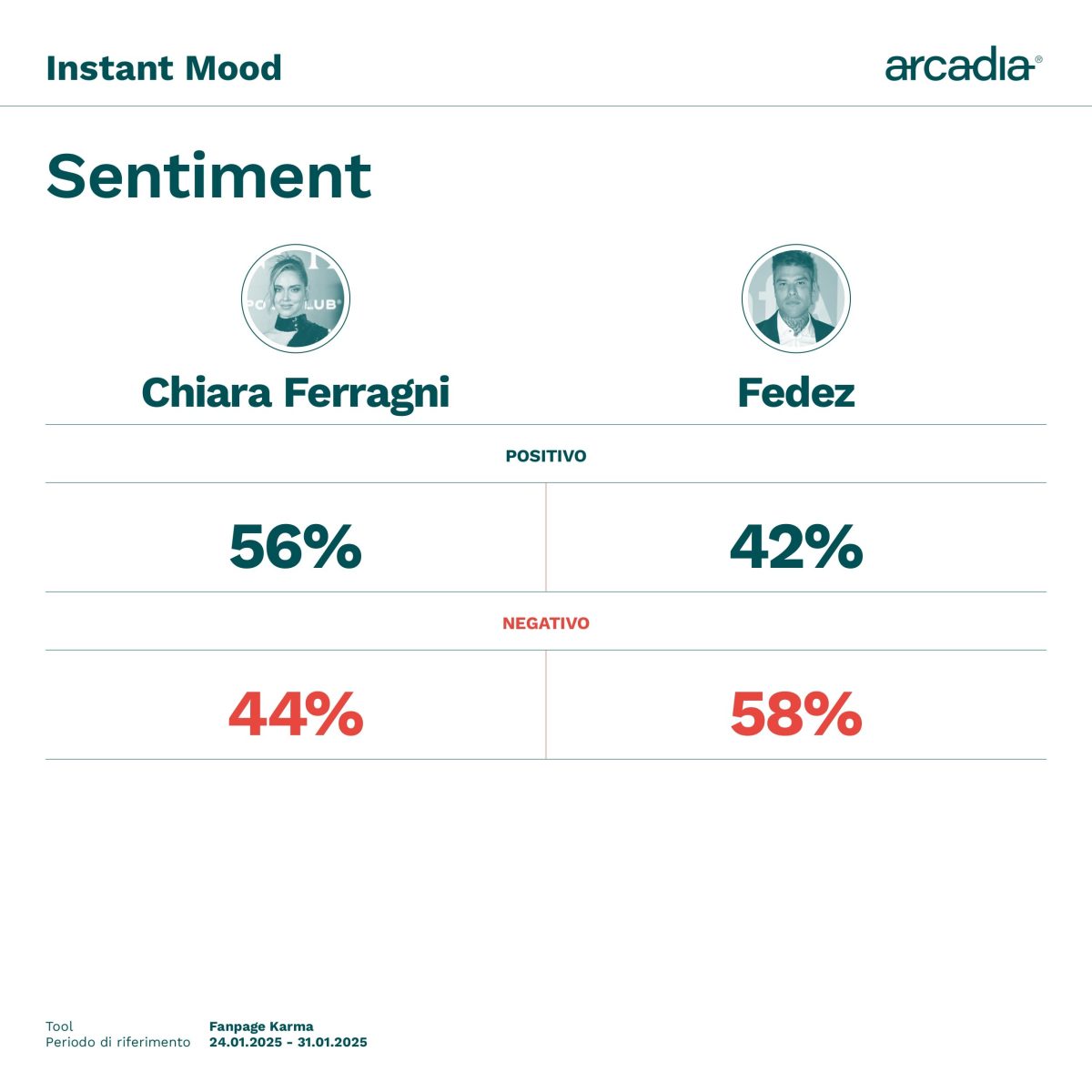Select the end date 31.01.2025
This screenshot has width=1092, height=1092.
pos(332,1042)
